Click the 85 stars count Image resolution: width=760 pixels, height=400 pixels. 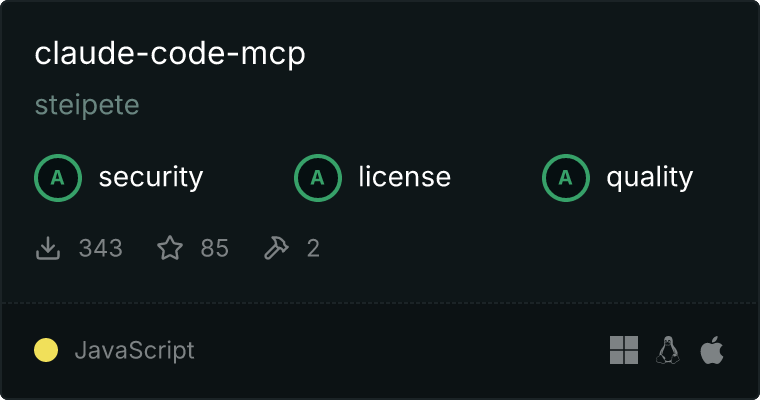pyautogui.click(x=215, y=248)
